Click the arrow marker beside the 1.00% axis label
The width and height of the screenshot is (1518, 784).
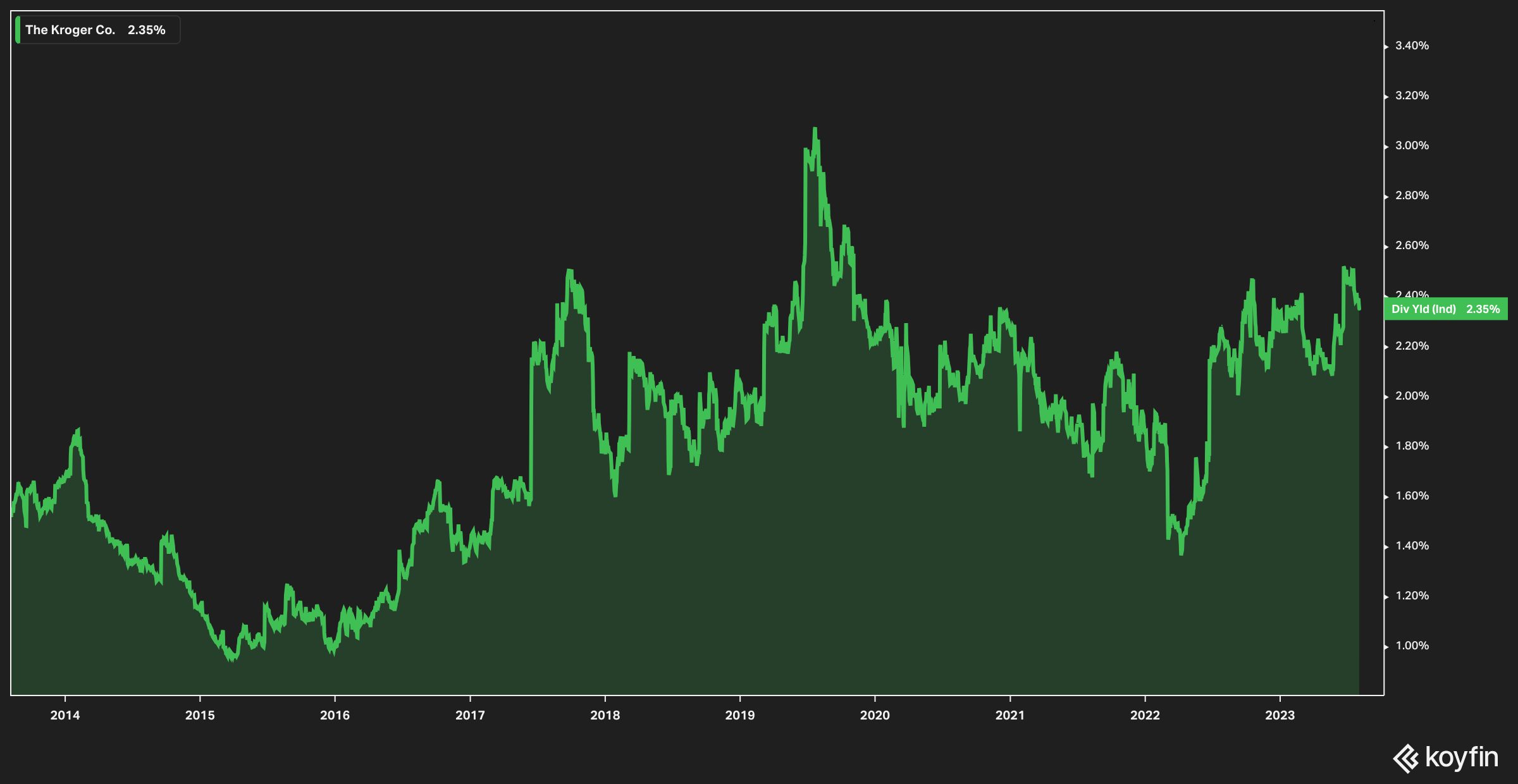coord(1386,646)
